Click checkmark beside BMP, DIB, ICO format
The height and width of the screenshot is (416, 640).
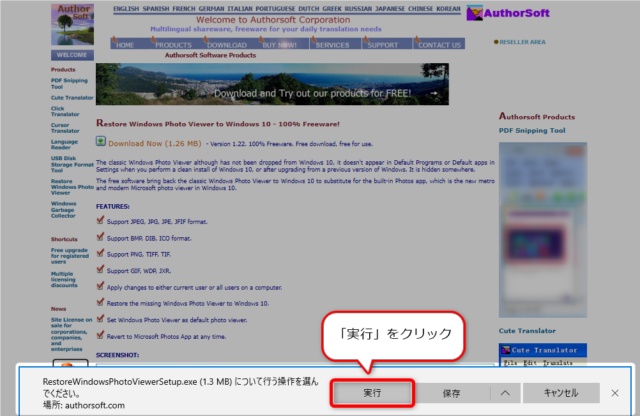(x=100, y=237)
